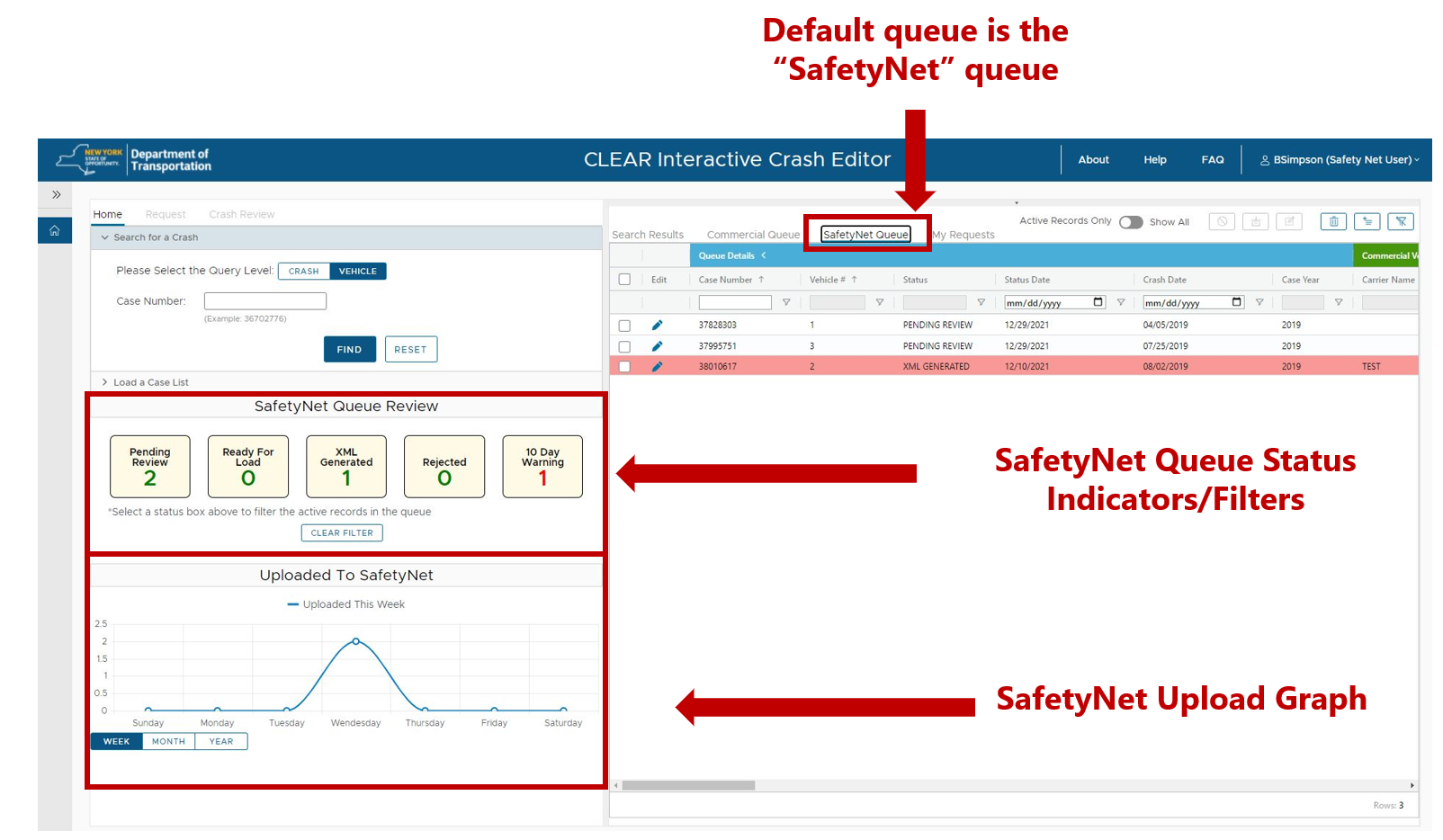This screenshot has height=840, width=1443.
Task: Click the clear filters funnel toolbar icon
Action: [x=1401, y=221]
